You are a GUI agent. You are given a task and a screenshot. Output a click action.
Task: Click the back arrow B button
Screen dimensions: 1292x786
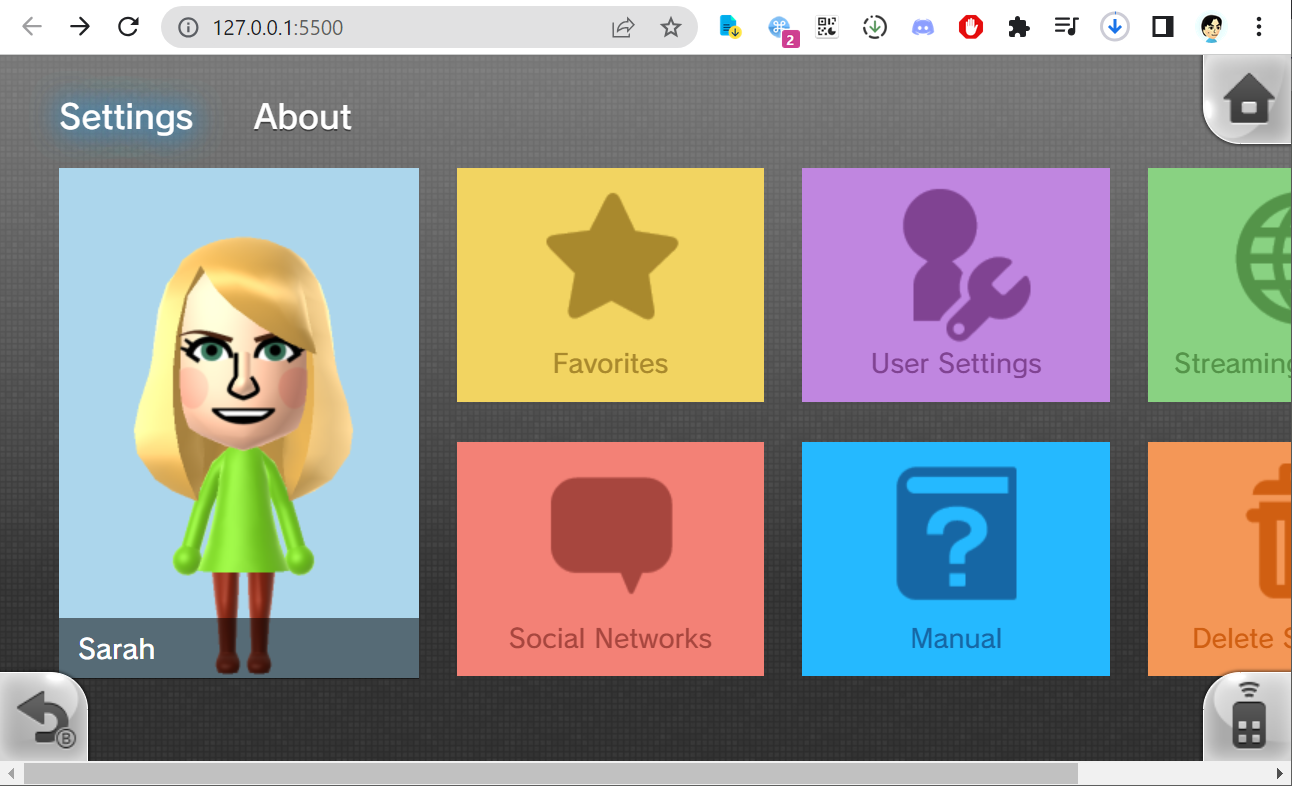pyautogui.click(x=43, y=718)
